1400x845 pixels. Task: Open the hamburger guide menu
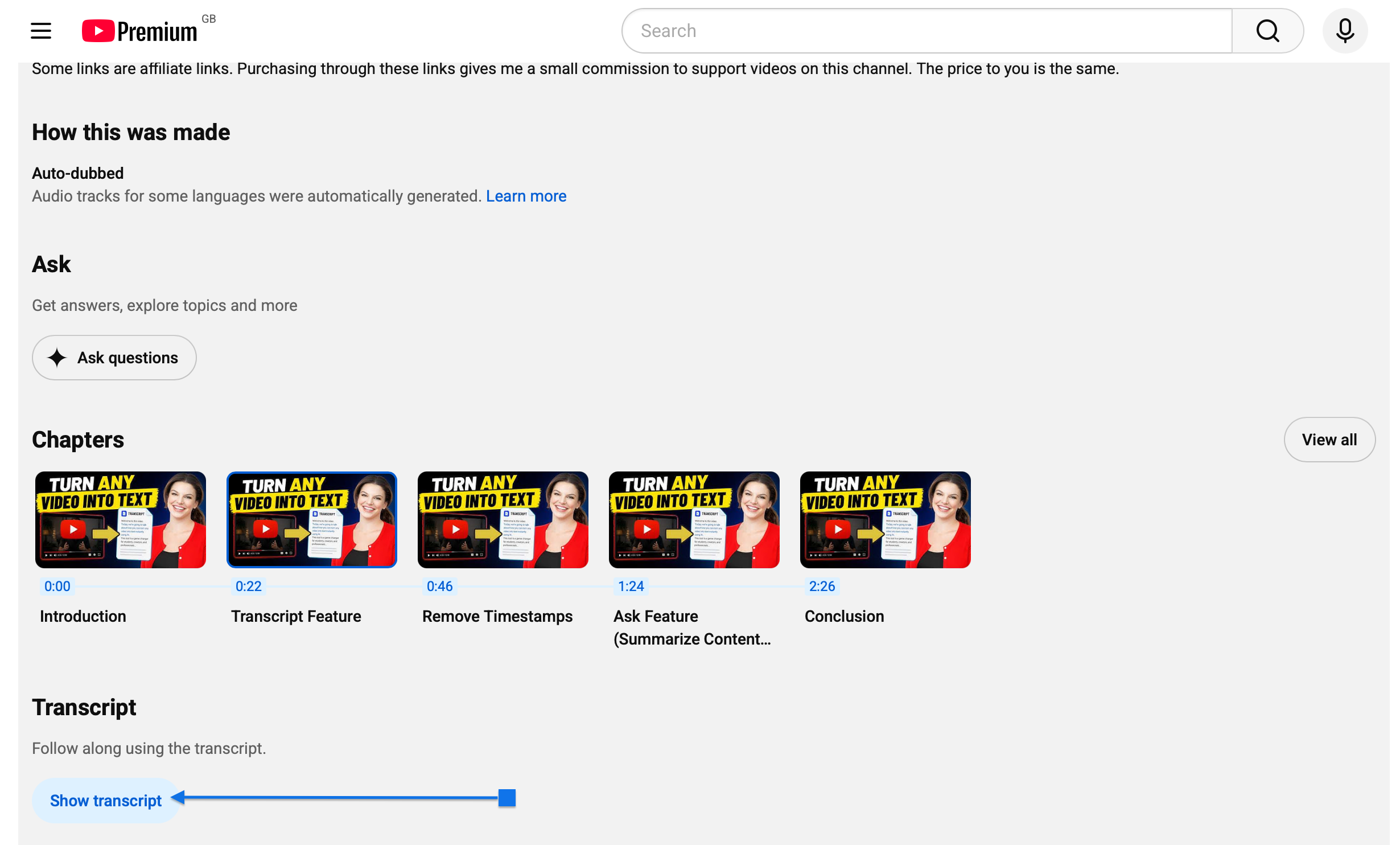click(x=41, y=31)
